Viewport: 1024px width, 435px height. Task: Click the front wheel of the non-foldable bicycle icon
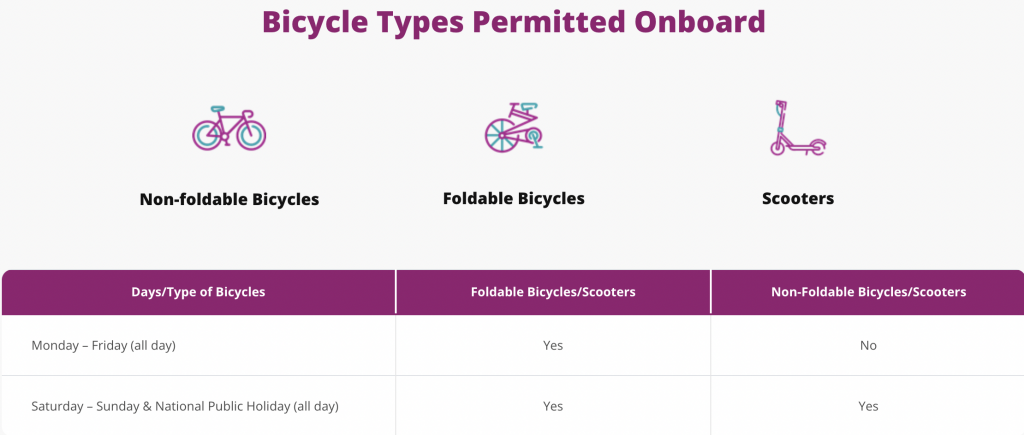point(251,135)
